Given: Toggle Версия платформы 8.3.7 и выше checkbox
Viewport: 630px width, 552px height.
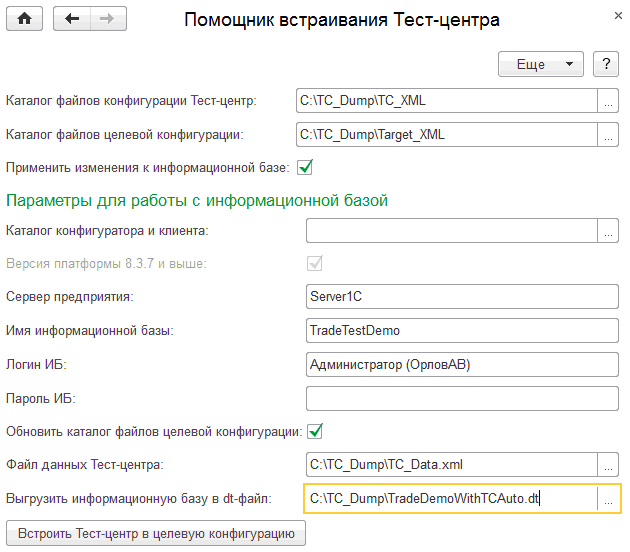Looking at the screenshot, I should coord(315,264).
